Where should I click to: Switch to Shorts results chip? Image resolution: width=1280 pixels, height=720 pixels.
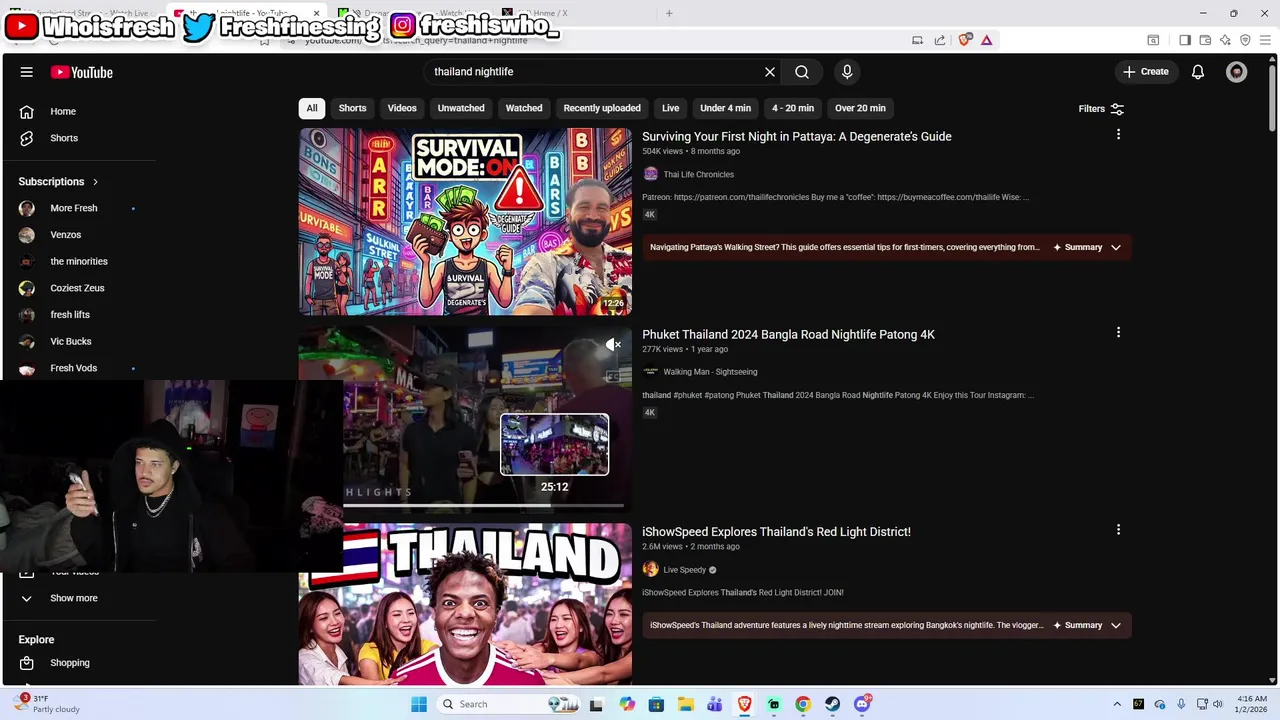[x=352, y=108]
